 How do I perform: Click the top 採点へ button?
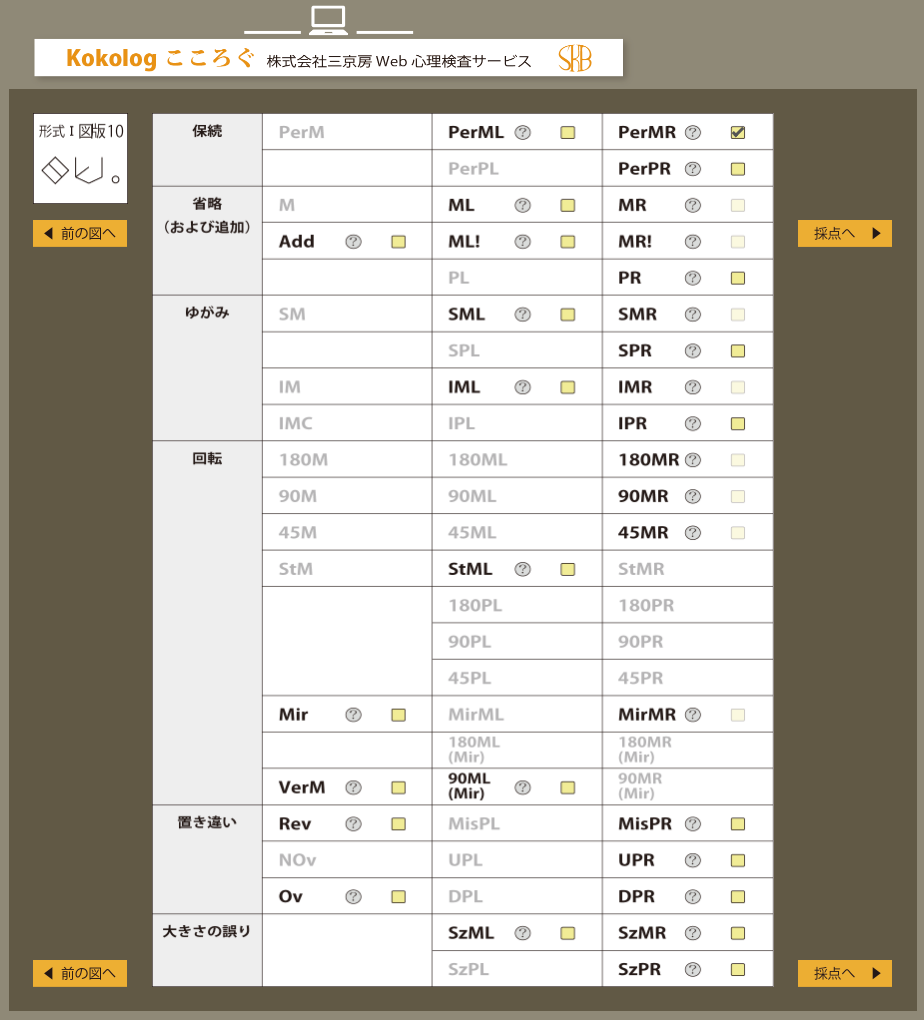click(844, 234)
